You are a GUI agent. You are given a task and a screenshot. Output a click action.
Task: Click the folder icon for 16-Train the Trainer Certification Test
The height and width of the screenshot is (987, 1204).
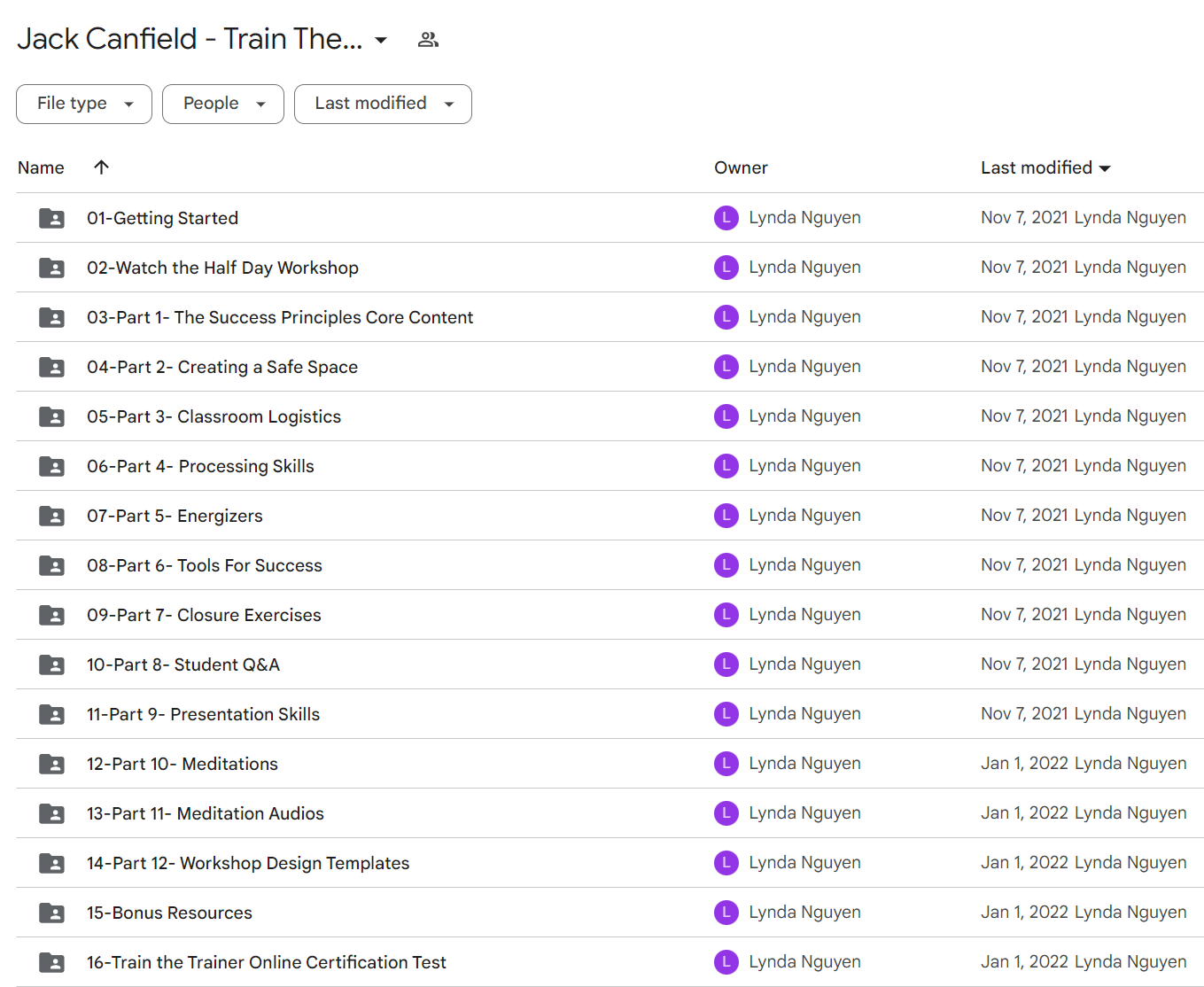click(x=51, y=962)
